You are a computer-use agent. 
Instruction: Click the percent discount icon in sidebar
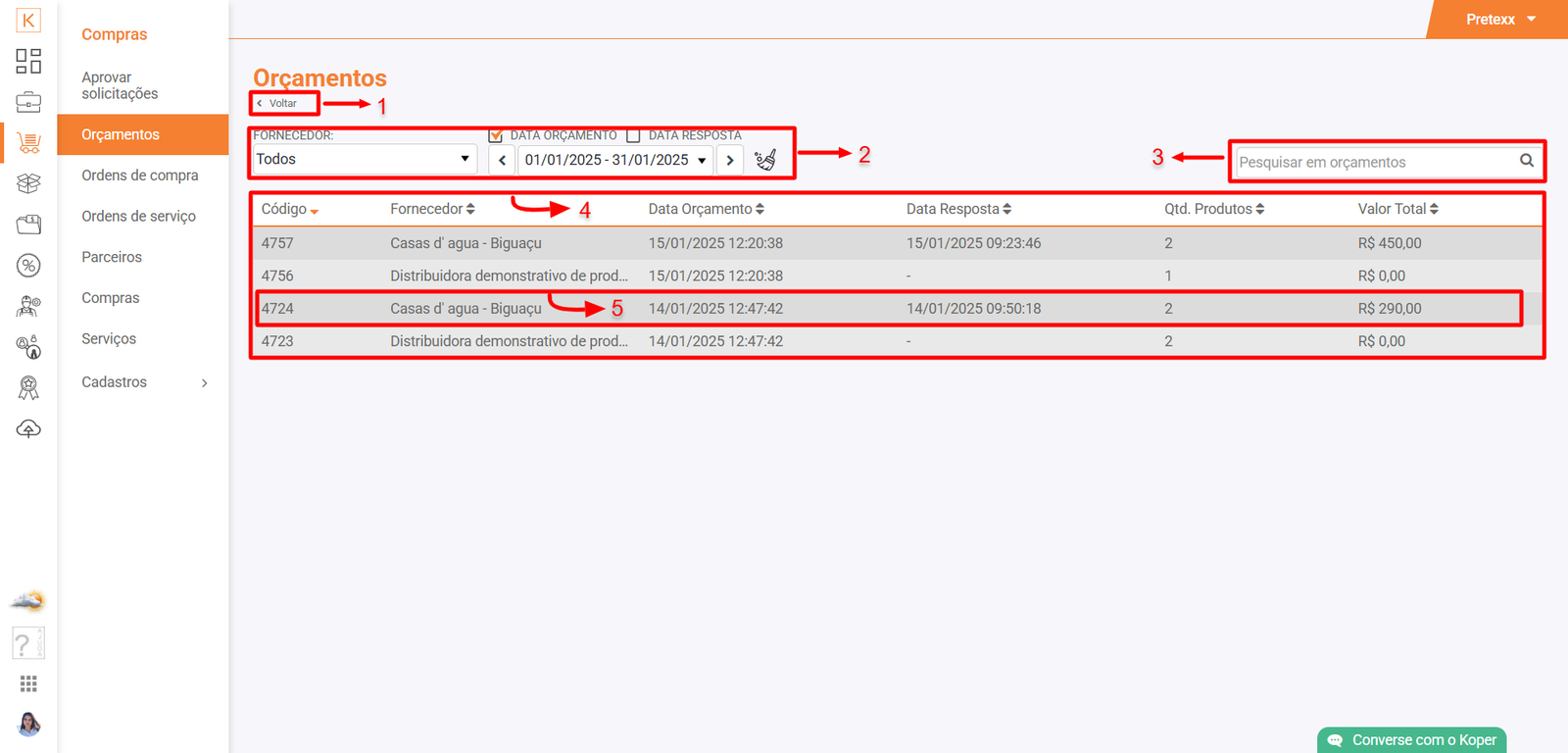(28, 266)
